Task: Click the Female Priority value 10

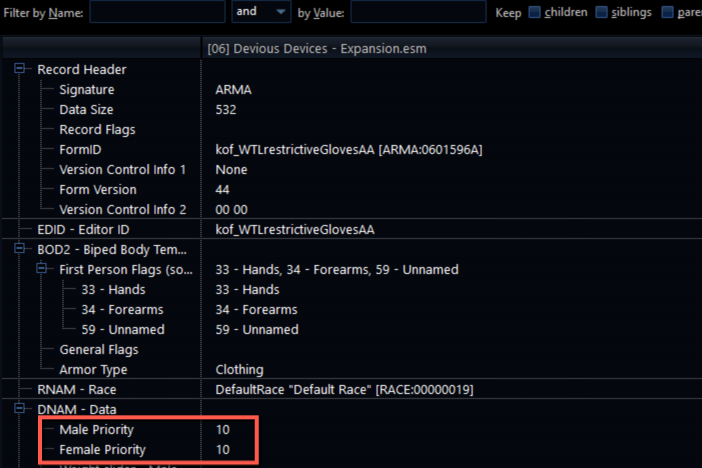Action: pos(223,450)
